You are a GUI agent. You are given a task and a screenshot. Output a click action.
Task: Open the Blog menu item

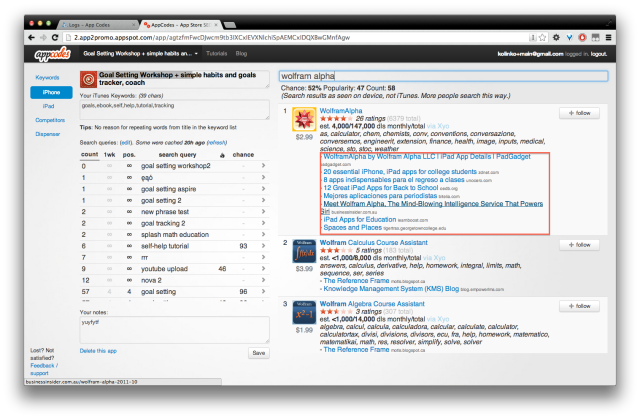click(241, 54)
